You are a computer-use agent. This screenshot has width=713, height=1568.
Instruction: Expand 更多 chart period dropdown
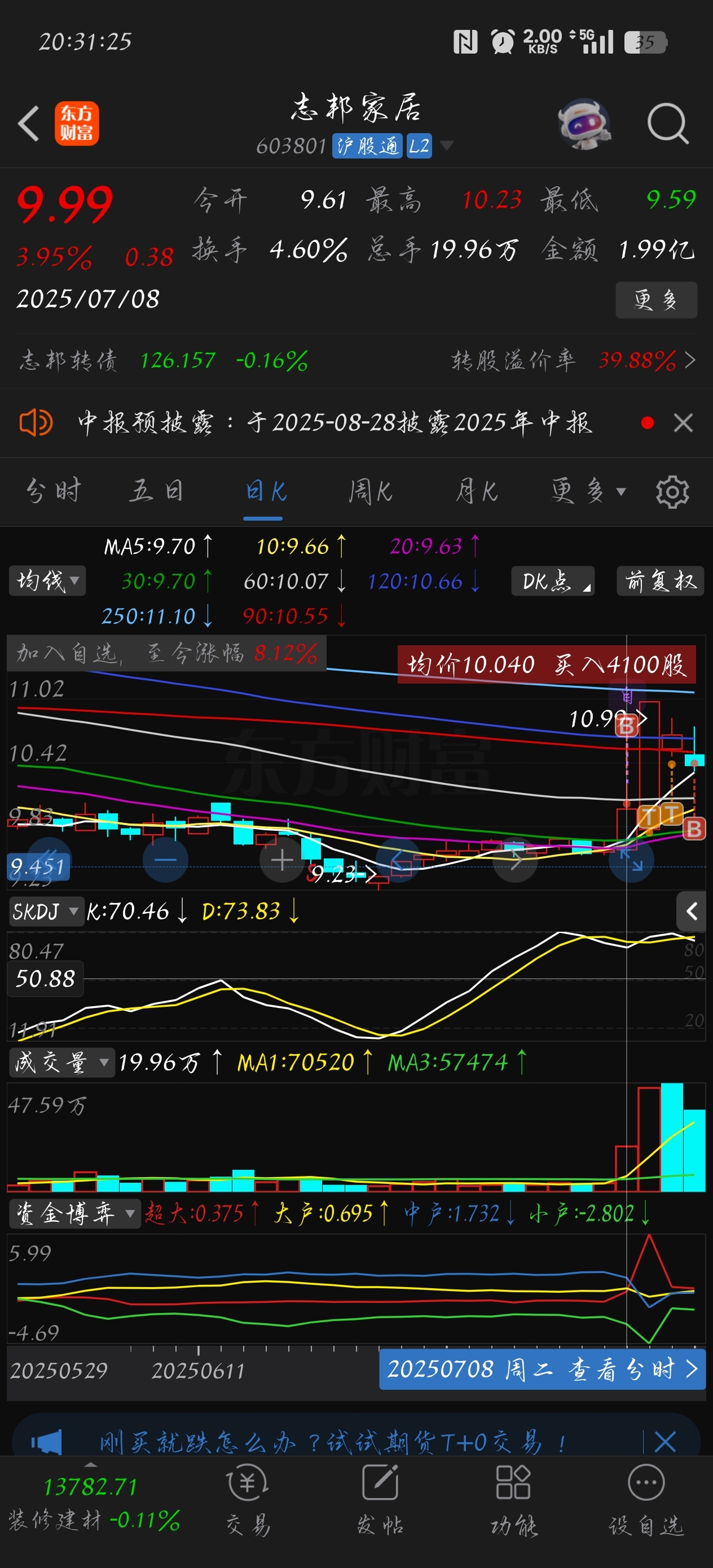click(x=588, y=491)
